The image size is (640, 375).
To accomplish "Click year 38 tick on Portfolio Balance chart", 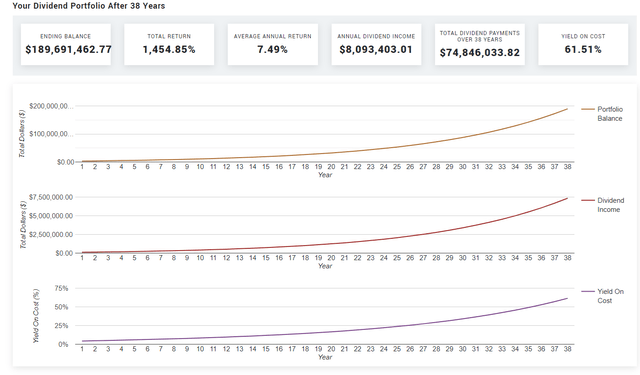I will click(567, 167).
